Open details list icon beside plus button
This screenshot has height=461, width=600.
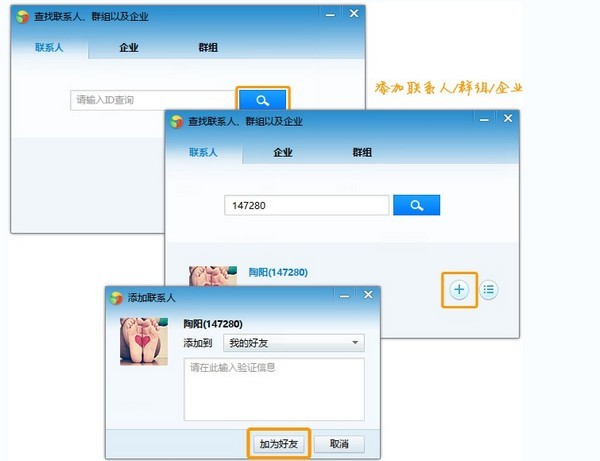(489, 289)
